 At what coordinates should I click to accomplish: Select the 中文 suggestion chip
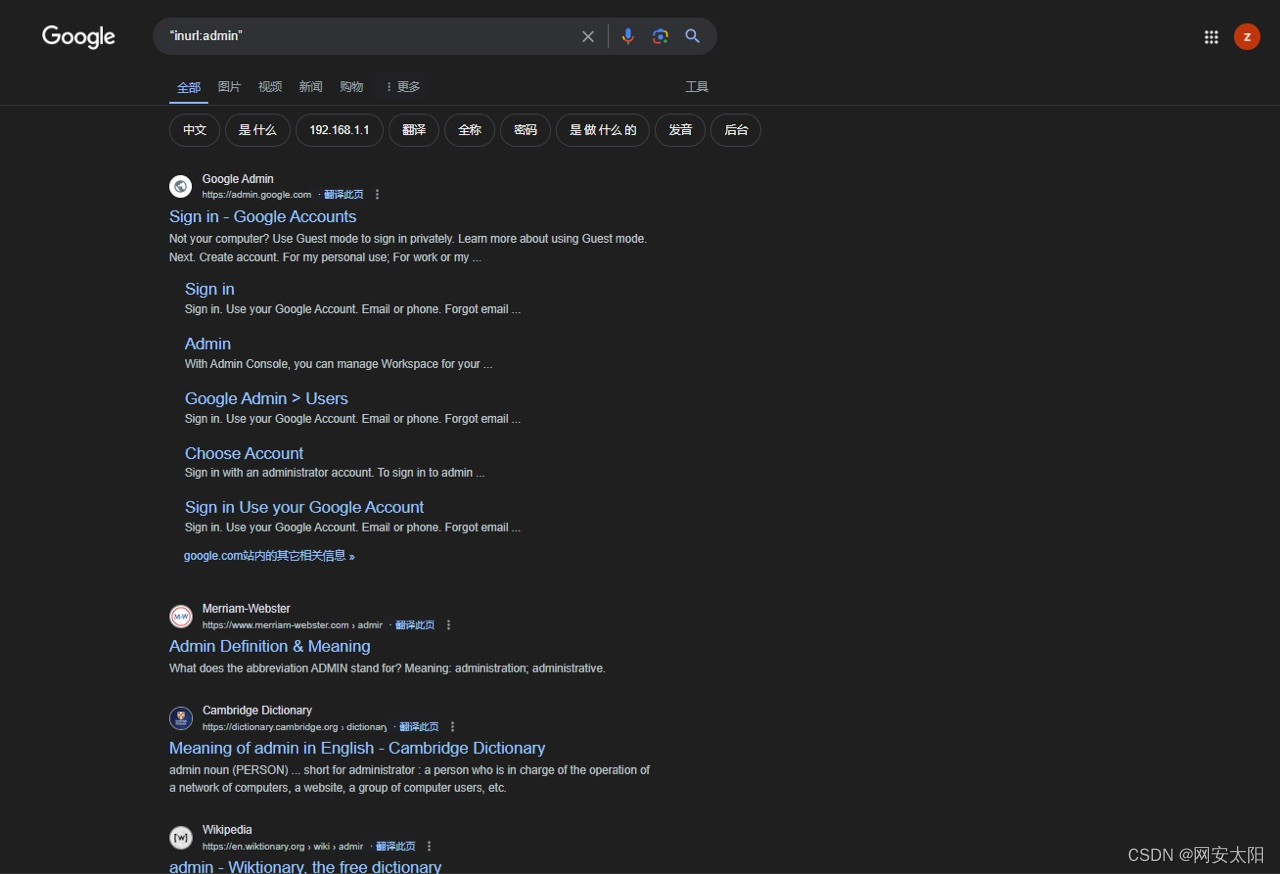click(x=195, y=130)
